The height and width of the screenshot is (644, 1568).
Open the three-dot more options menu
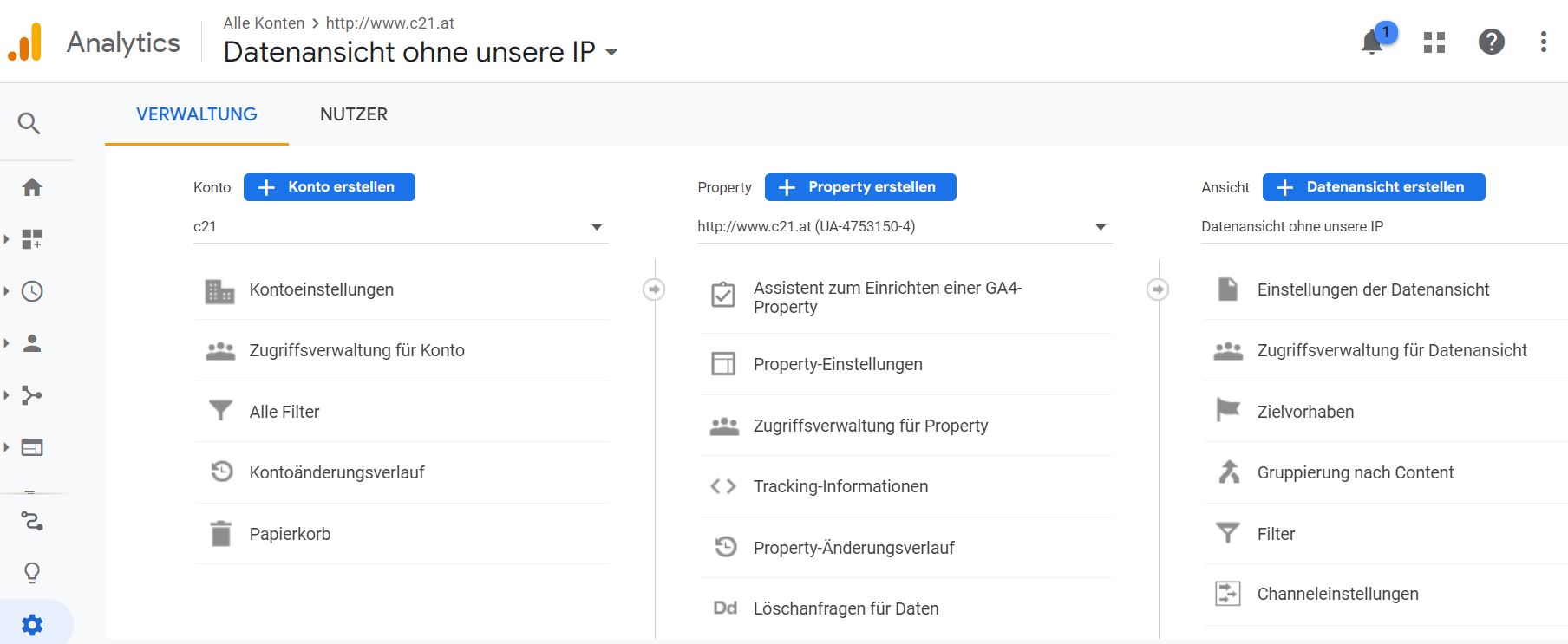[x=1544, y=42]
